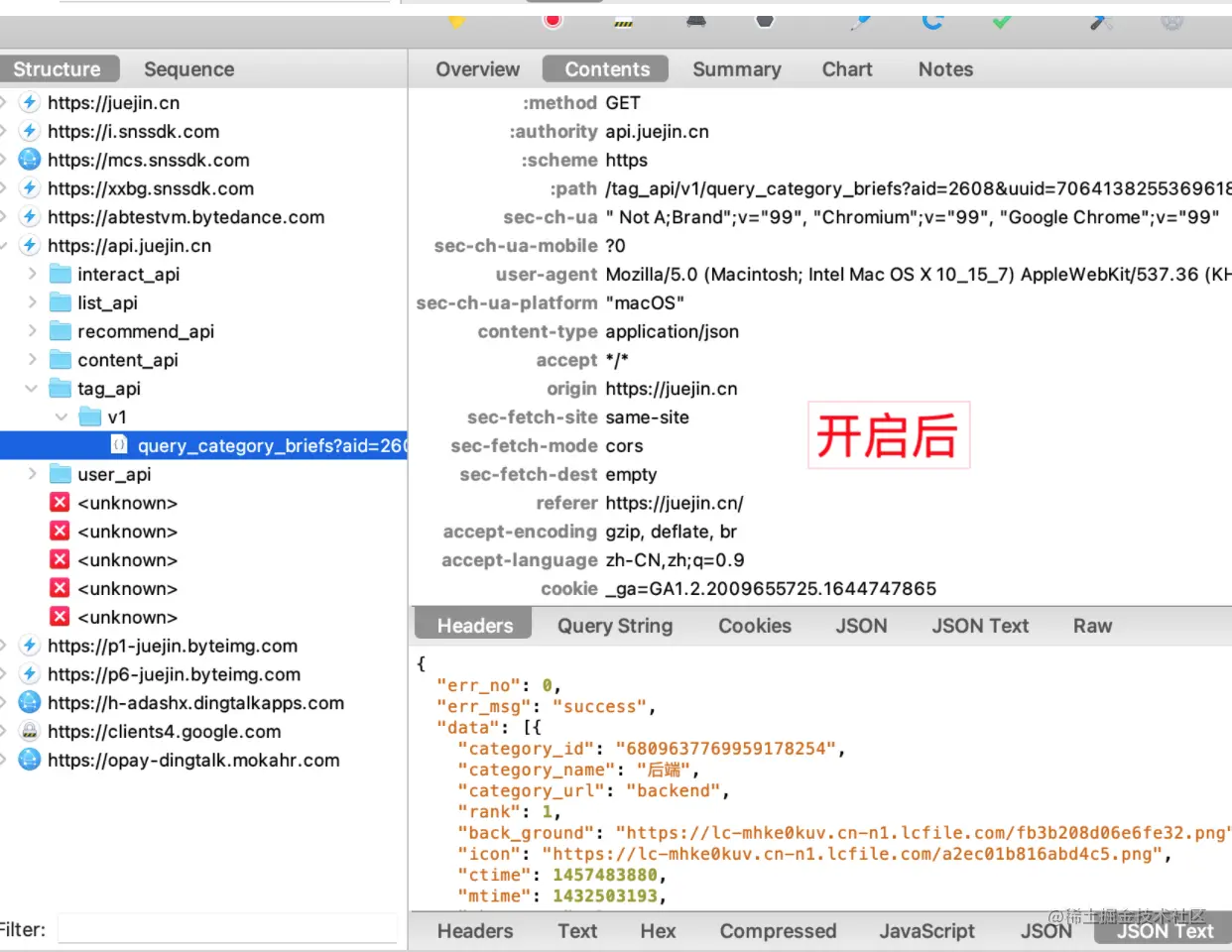Click the 'sec-fetch-mode cors' header row
The image size is (1232, 952).
pos(819,446)
